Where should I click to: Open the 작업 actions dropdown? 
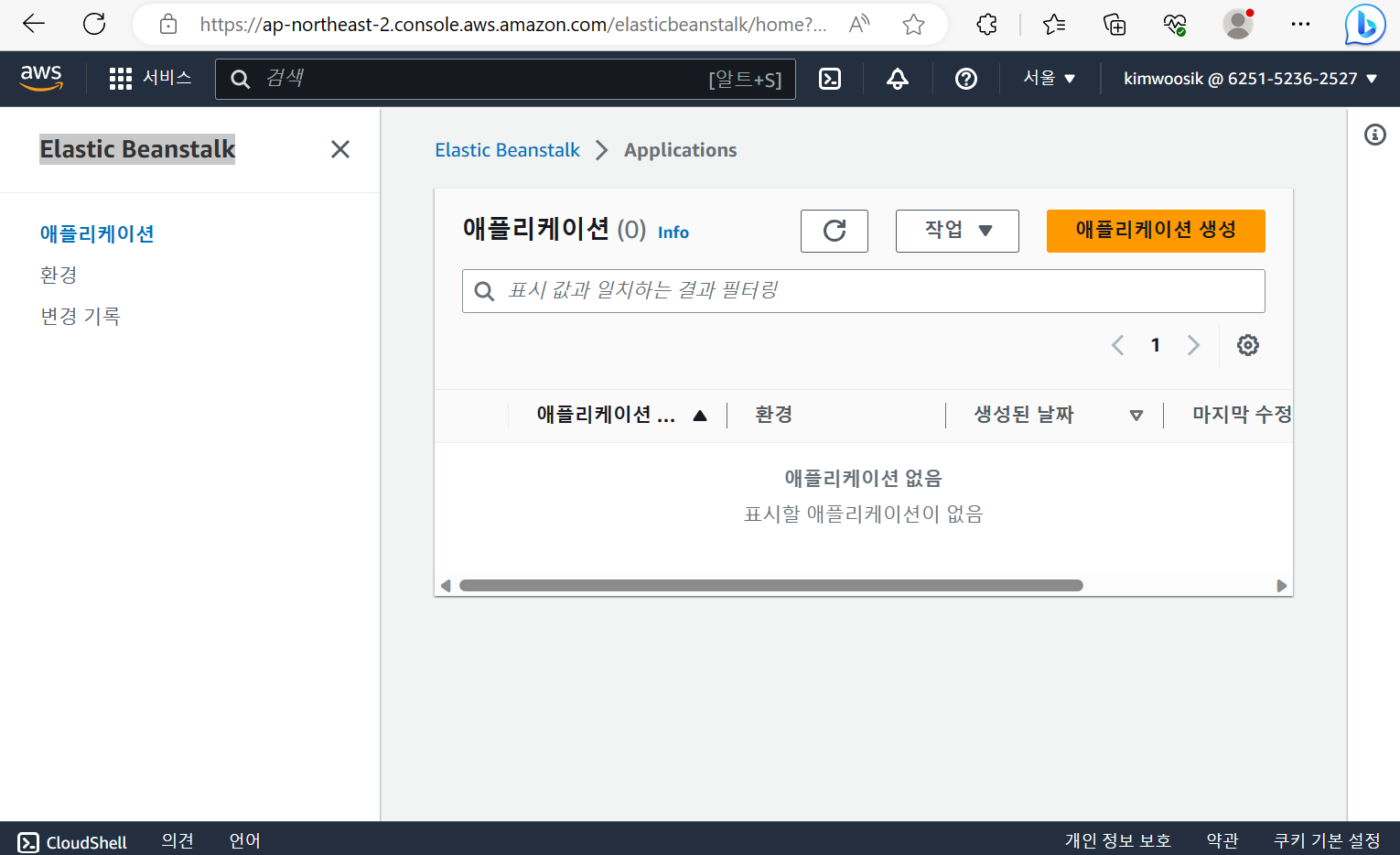tap(957, 231)
